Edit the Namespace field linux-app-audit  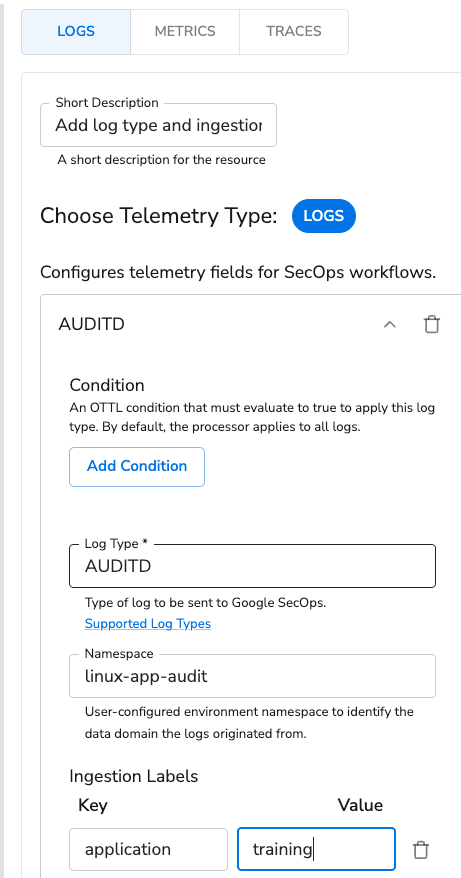(x=252, y=676)
